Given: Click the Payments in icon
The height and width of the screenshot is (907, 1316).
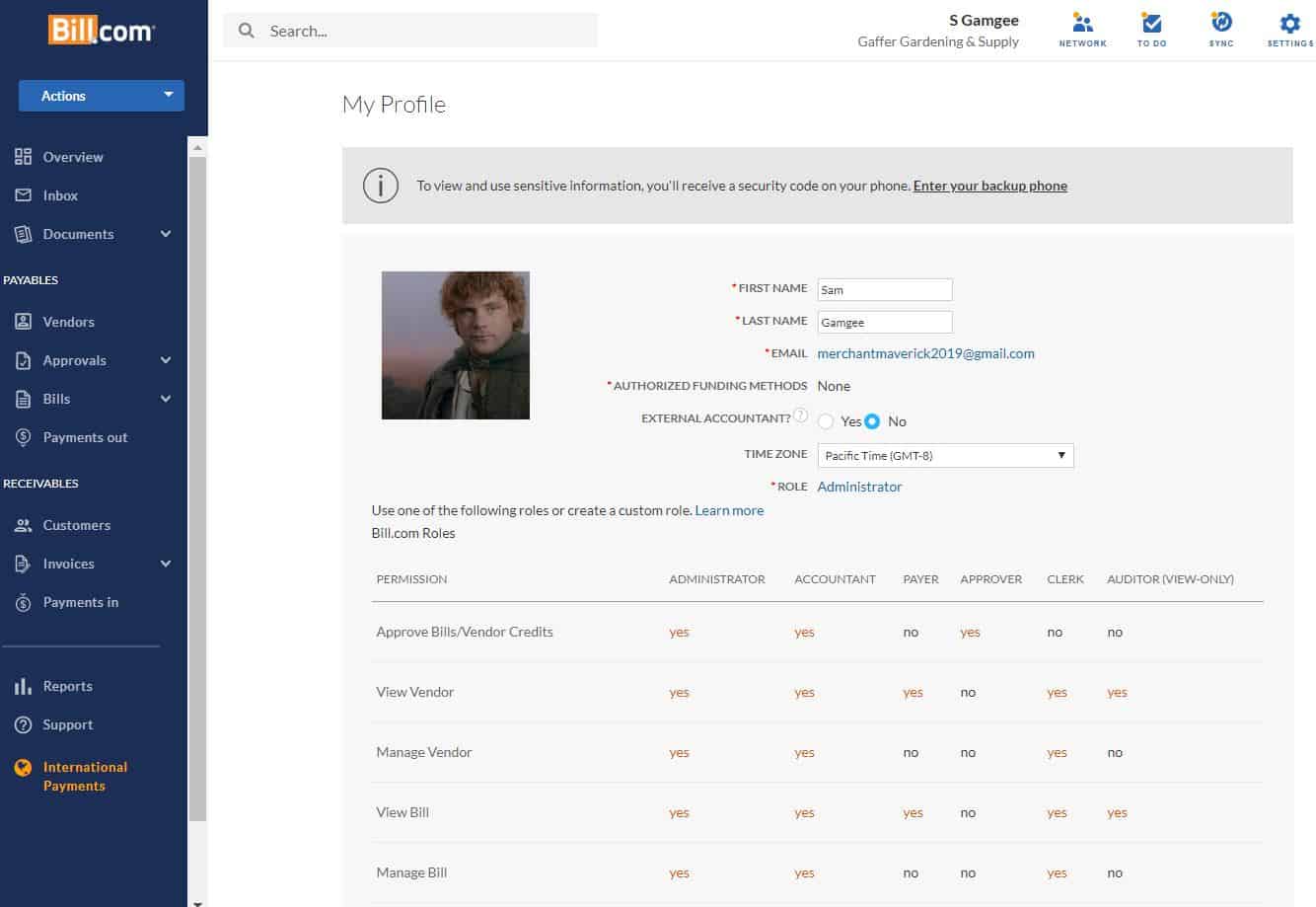Looking at the screenshot, I should point(23,602).
